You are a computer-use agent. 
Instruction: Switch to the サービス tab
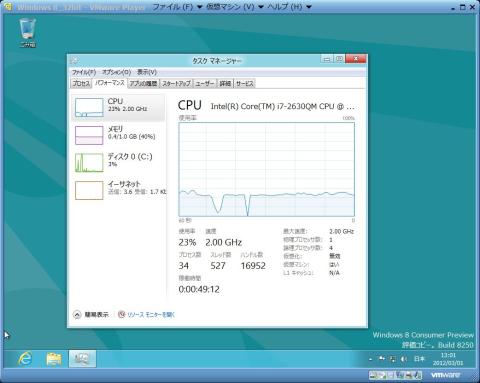[x=245, y=83]
